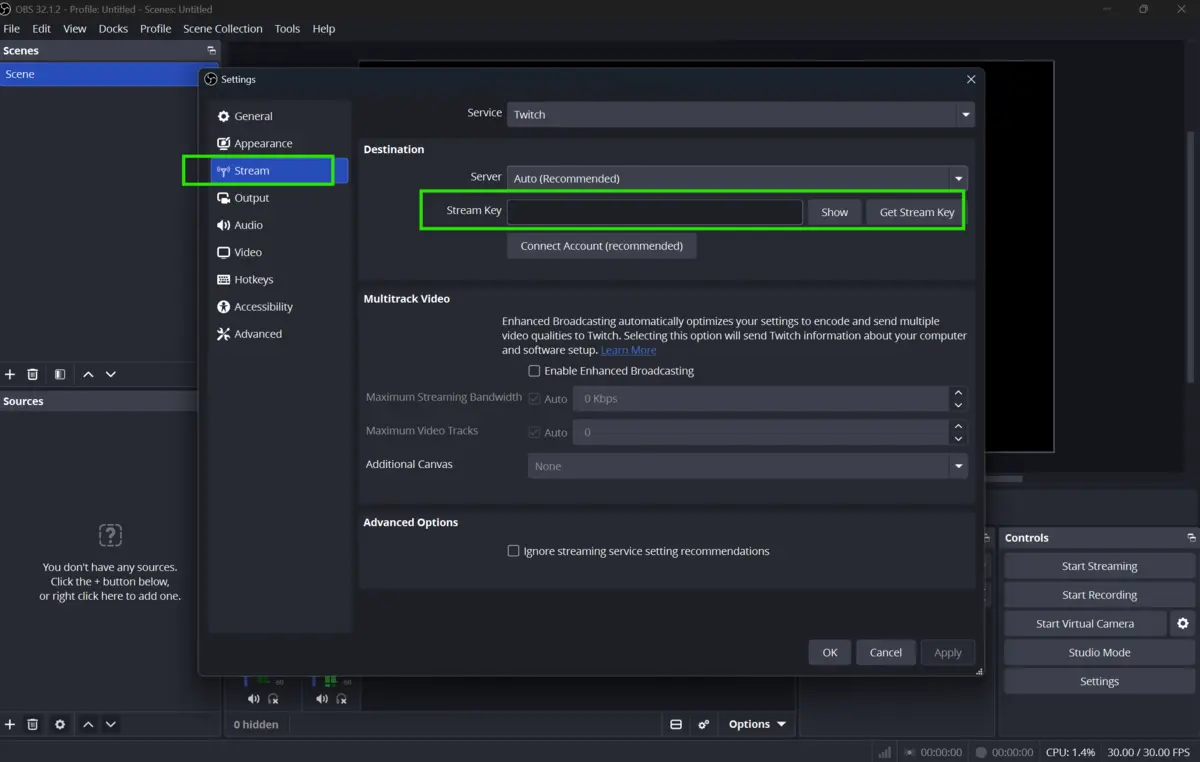Open the Service dropdown showing Twitch
Viewport: 1200px width, 762px height.
point(740,114)
